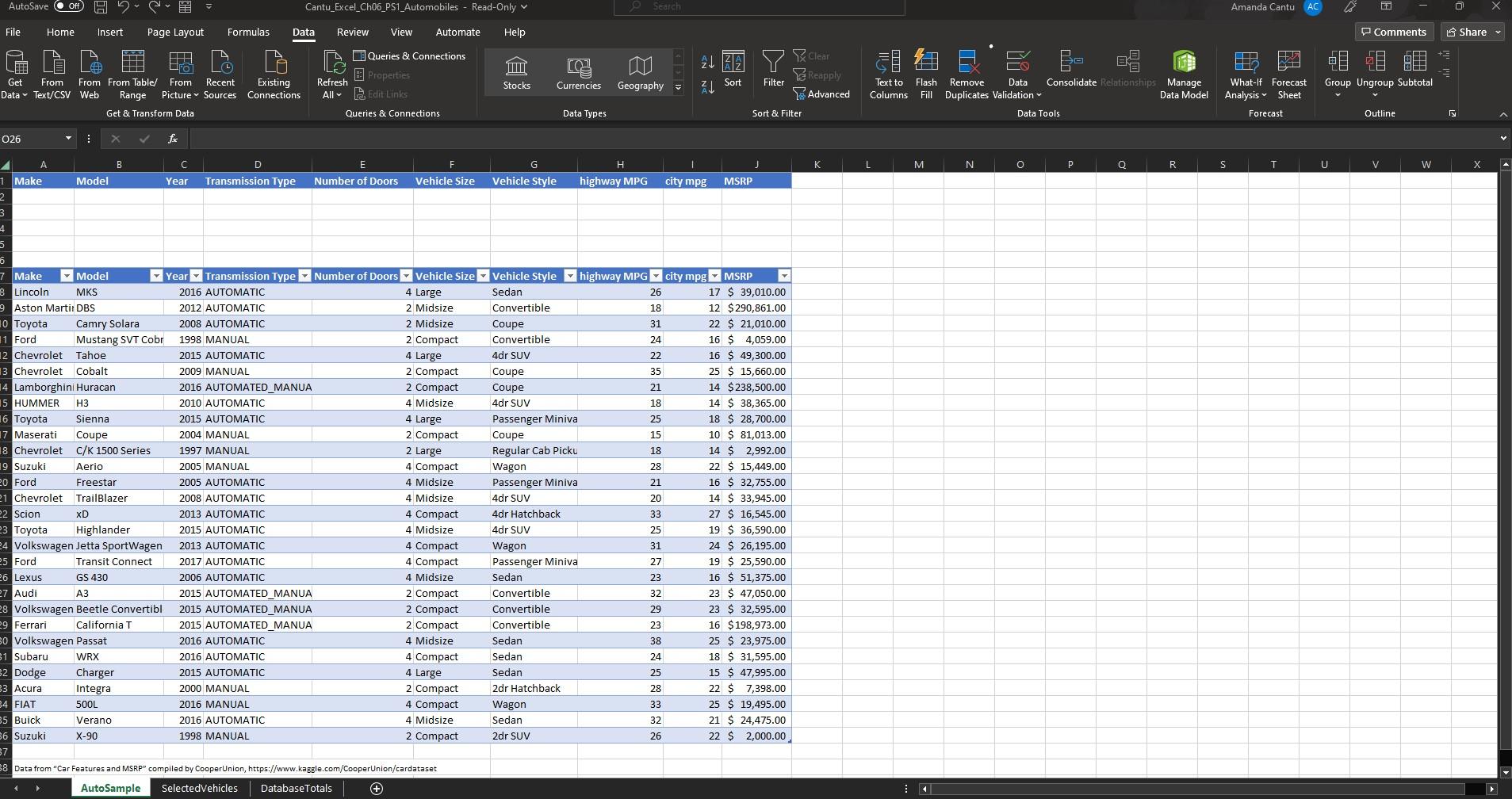The height and width of the screenshot is (799, 1512).
Task: Click Forecast Sheet icon
Action: pos(1289,75)
